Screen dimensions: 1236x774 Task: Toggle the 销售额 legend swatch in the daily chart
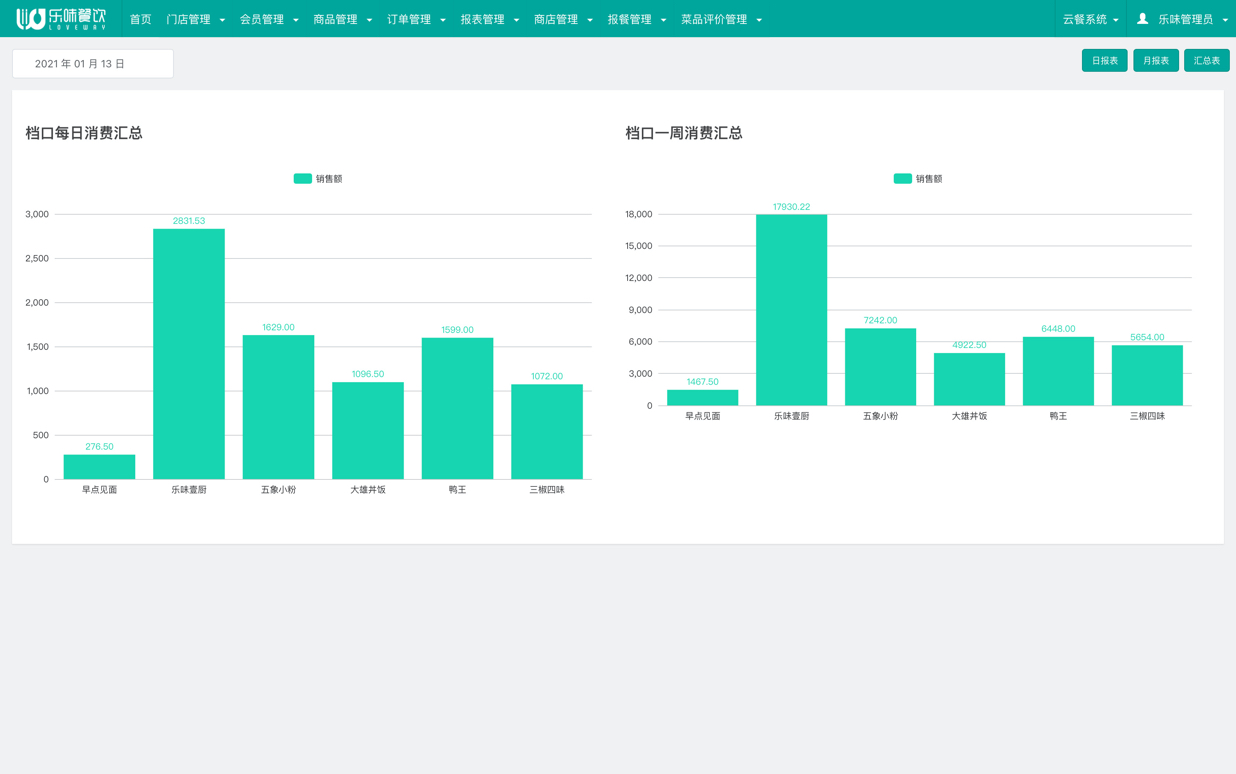(302, 179)
